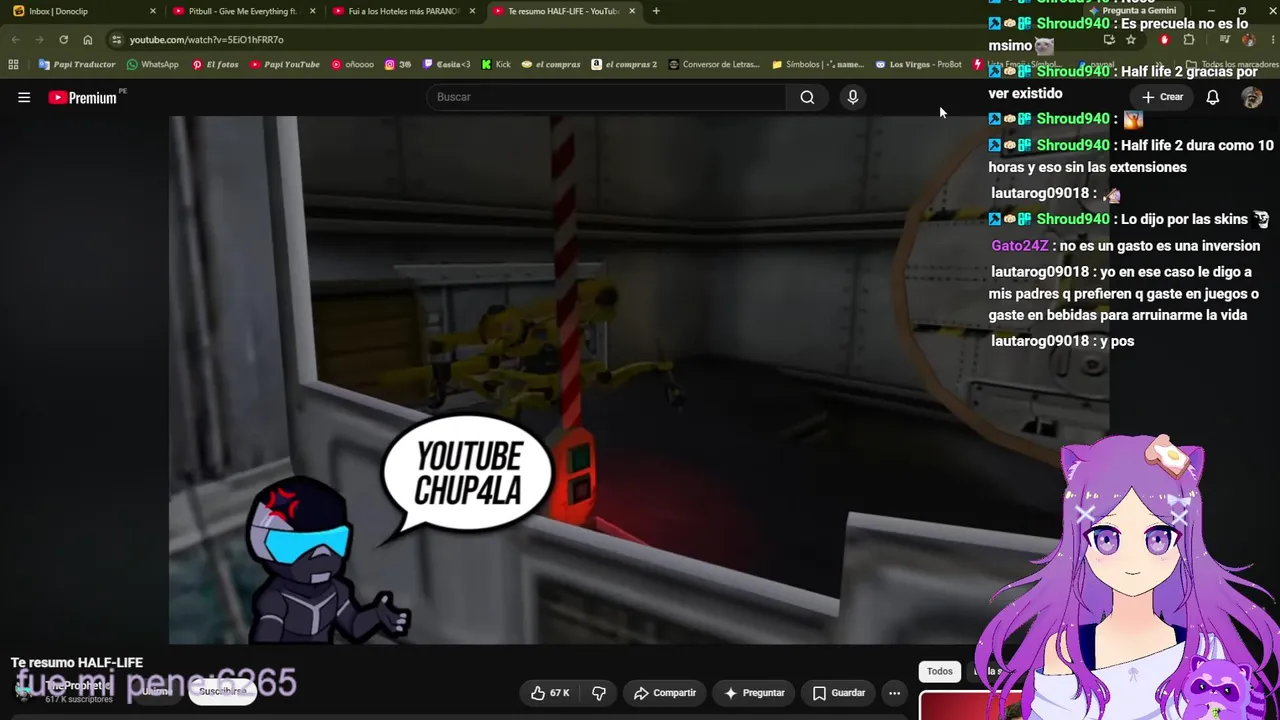Viewport: 1280px width, 720px height.
Task: Save the video with Guardar
Action: (838, 693)
